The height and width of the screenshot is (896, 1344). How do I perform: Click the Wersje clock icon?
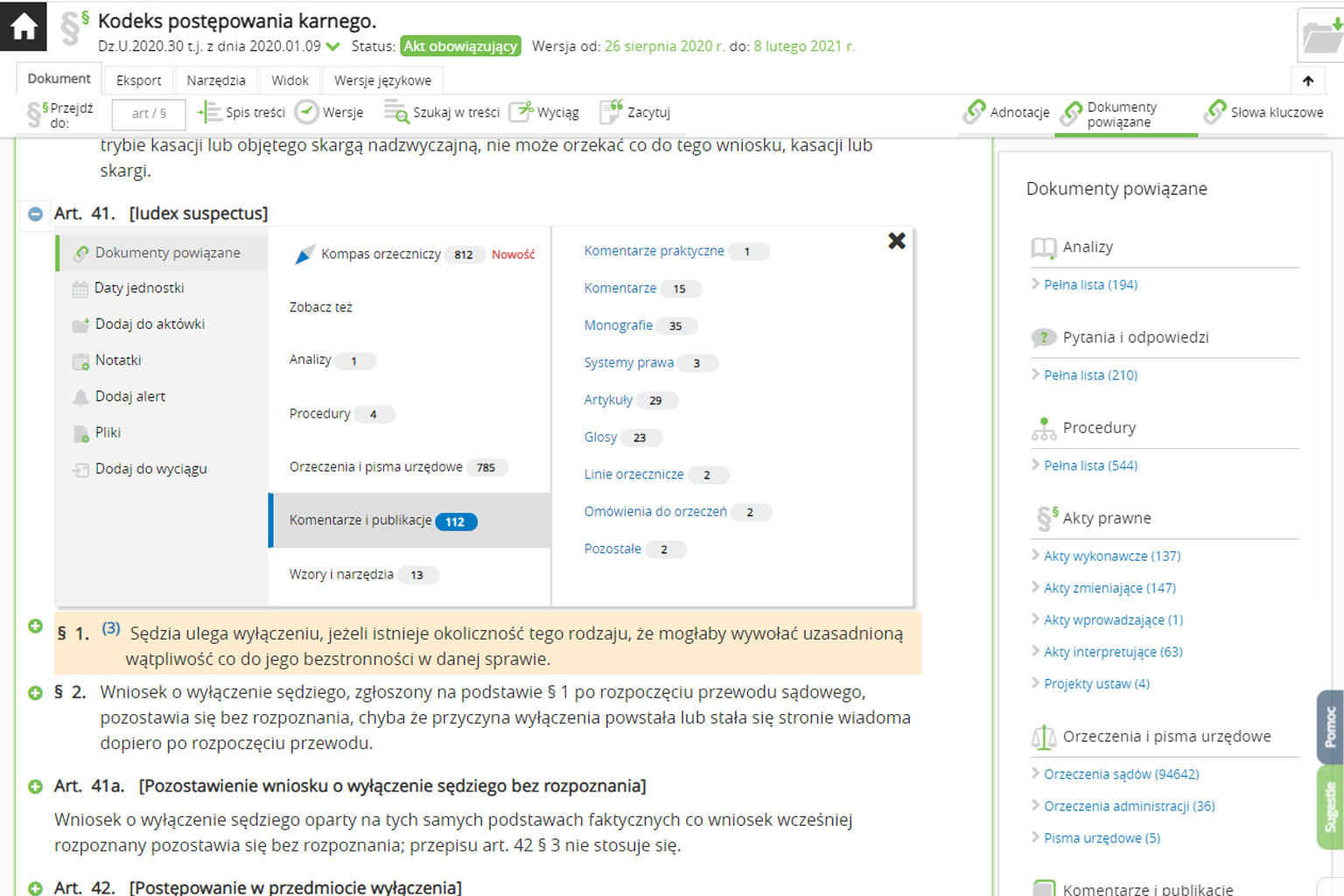(306, 112)
